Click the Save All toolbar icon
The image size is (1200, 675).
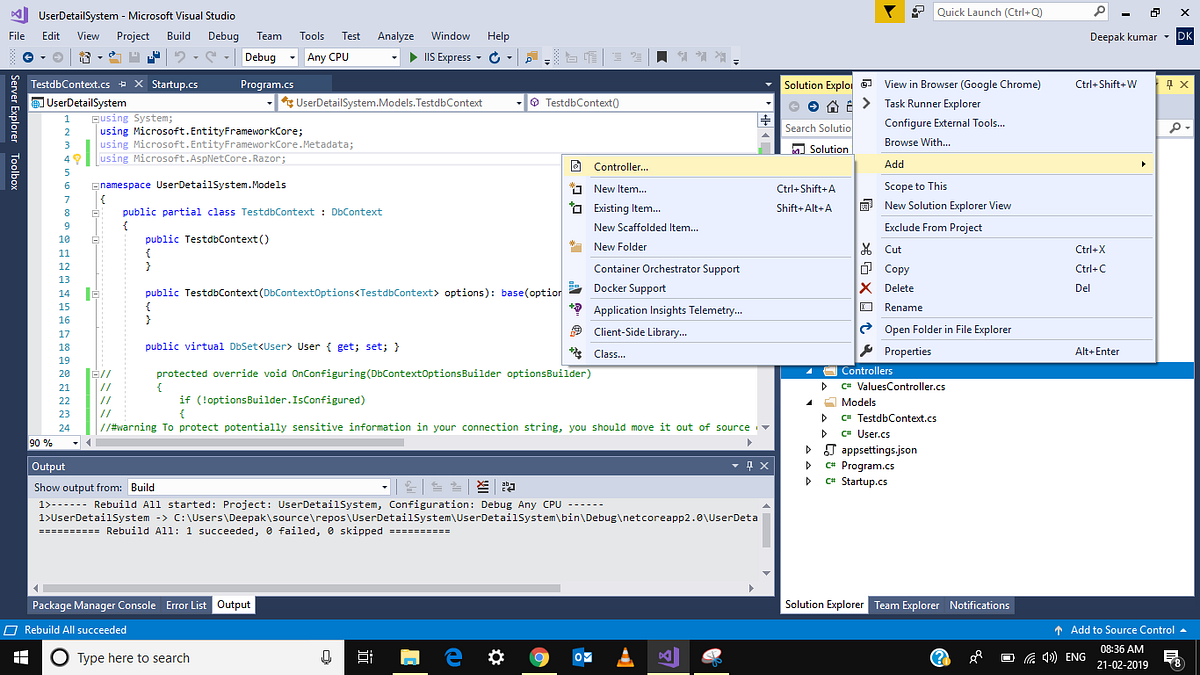click(x=155, y=58)
